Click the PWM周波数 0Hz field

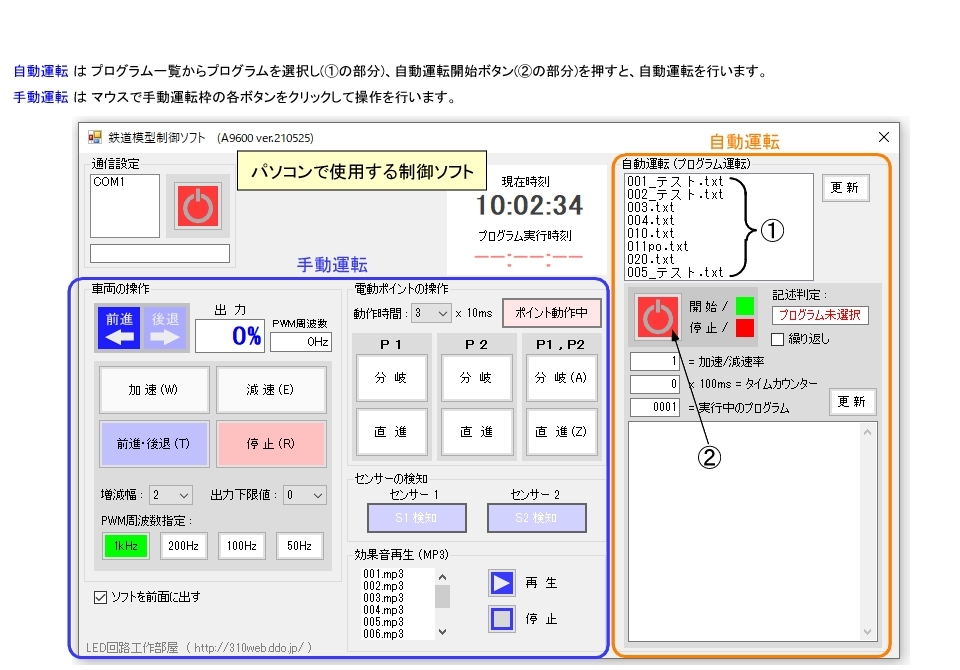pos(301,342)
